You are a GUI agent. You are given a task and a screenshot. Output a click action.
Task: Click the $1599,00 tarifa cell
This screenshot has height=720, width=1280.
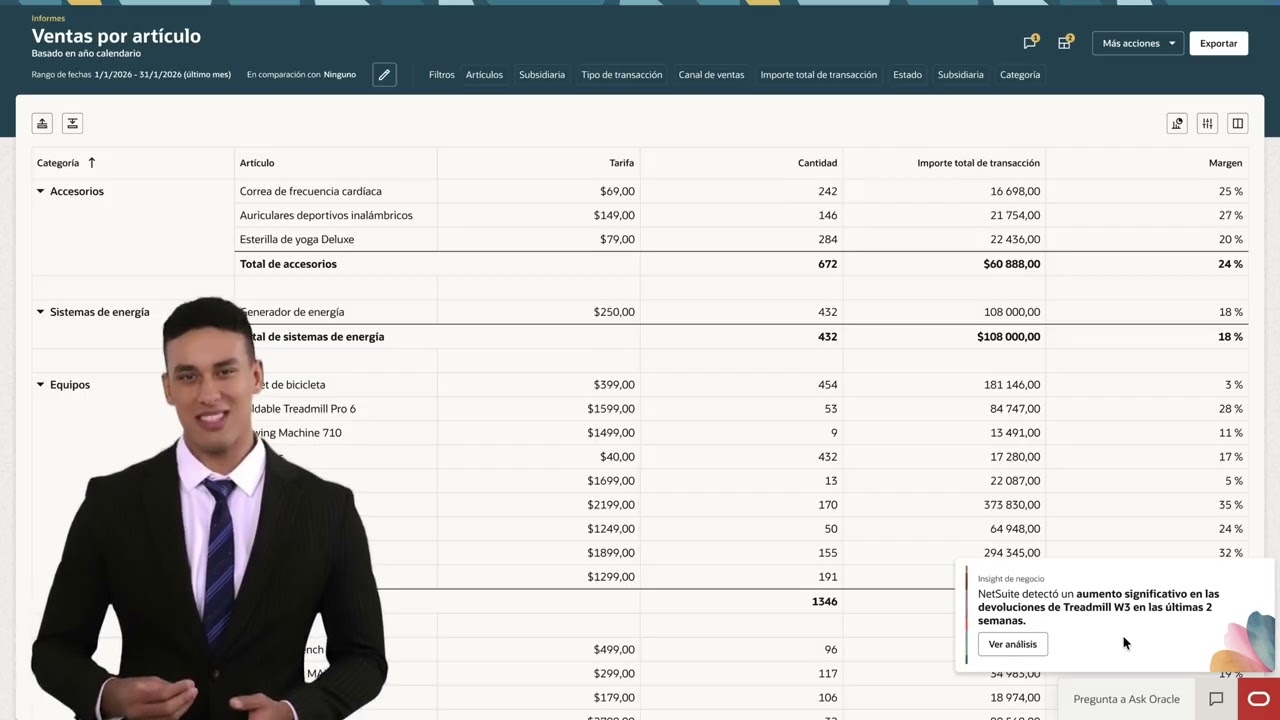click(x=611, y=409)
